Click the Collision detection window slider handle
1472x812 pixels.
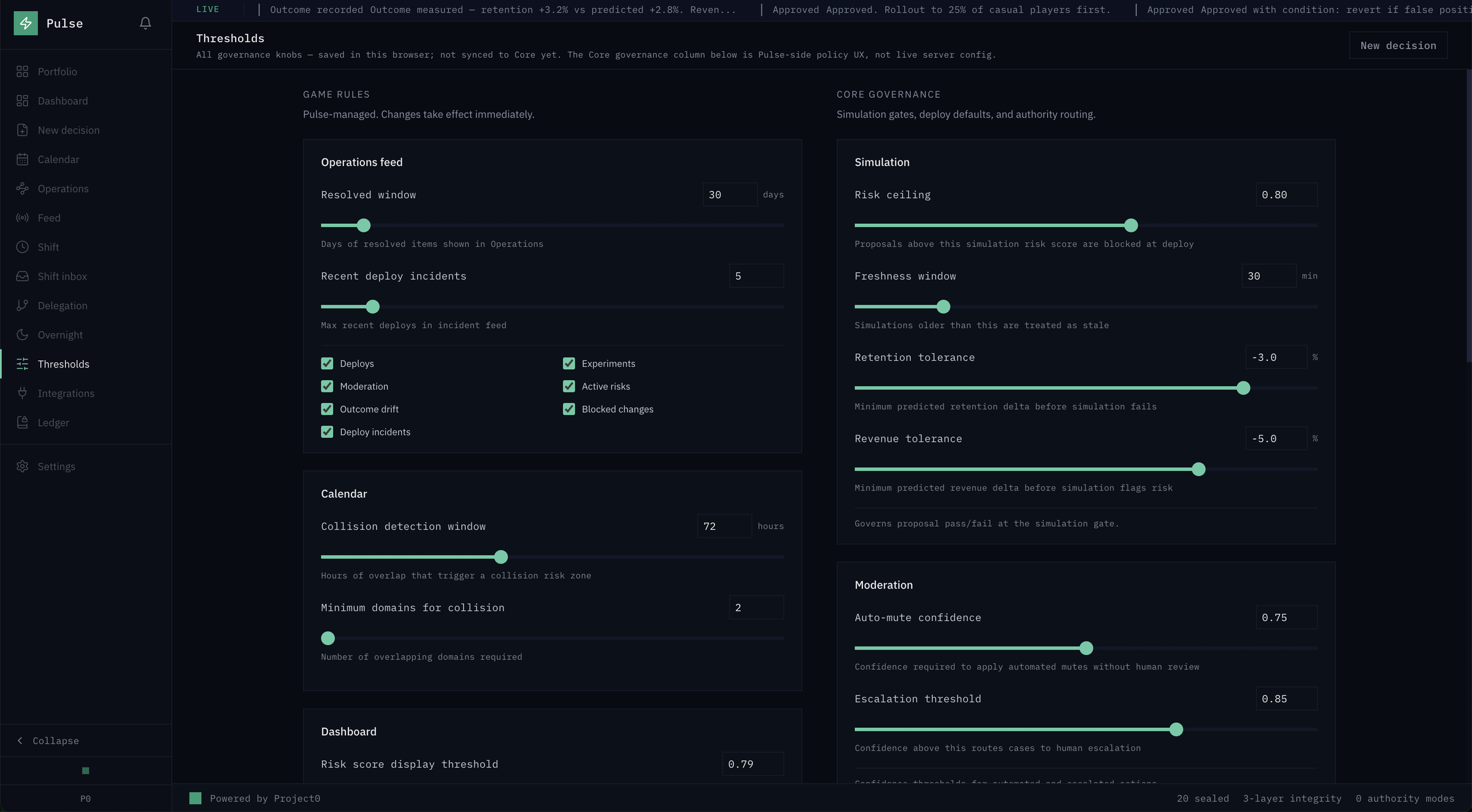tap(501, 557)
